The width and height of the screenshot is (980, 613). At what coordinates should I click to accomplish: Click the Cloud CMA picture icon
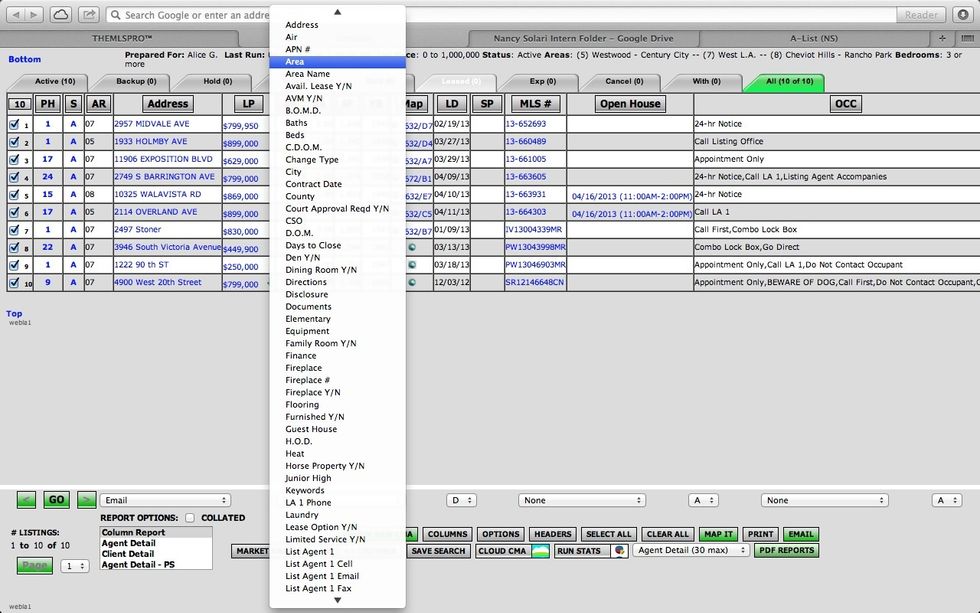pyautogui.click(x=540, y=551)
